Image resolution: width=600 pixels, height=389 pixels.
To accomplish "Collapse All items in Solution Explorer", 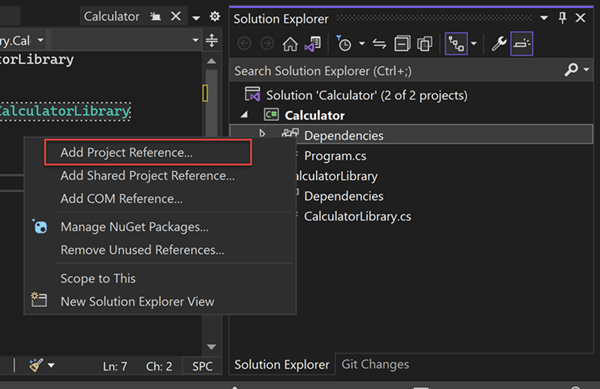I will tap(402, 44).
